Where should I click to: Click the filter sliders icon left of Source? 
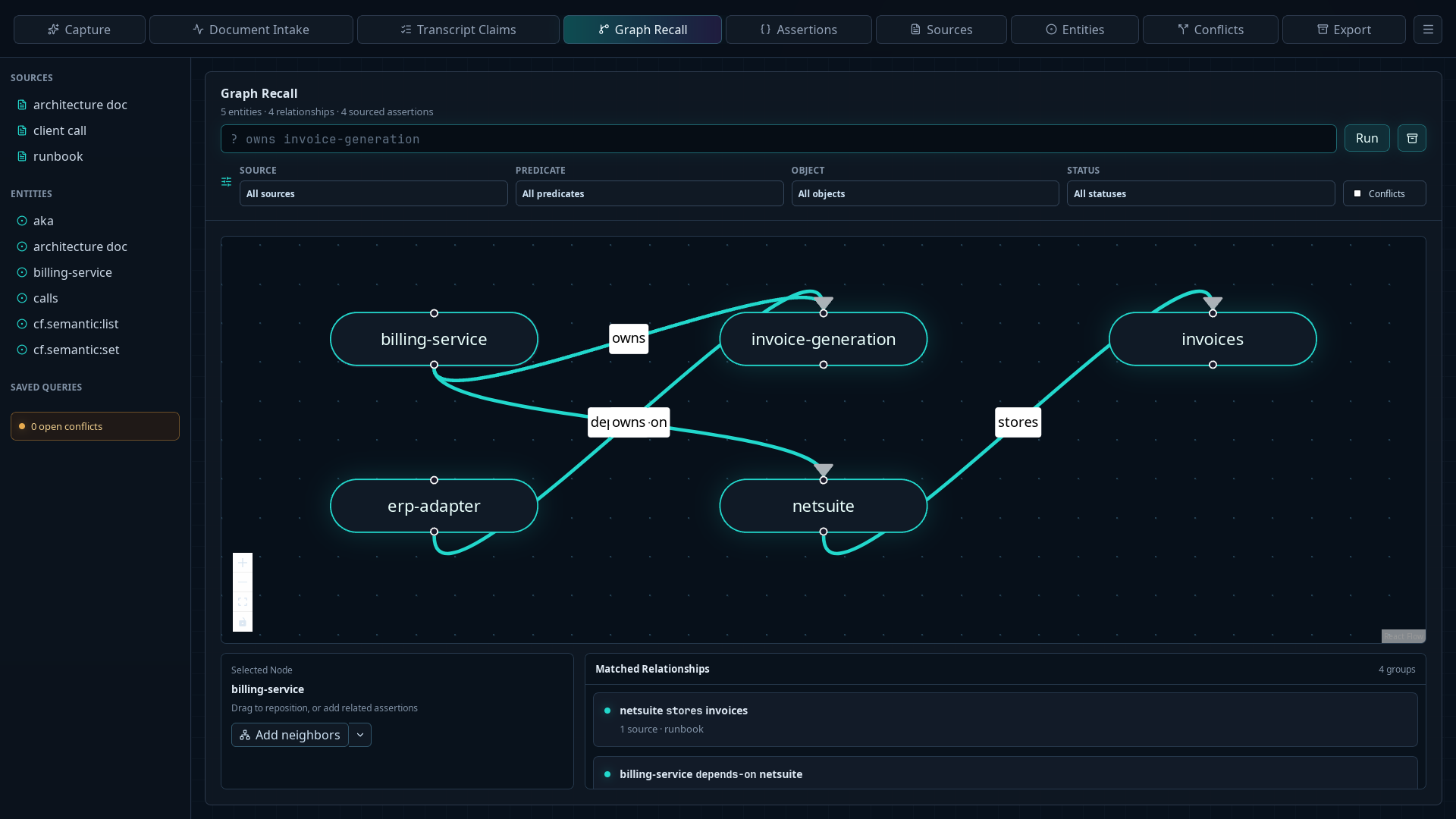(x=226, y=181)
